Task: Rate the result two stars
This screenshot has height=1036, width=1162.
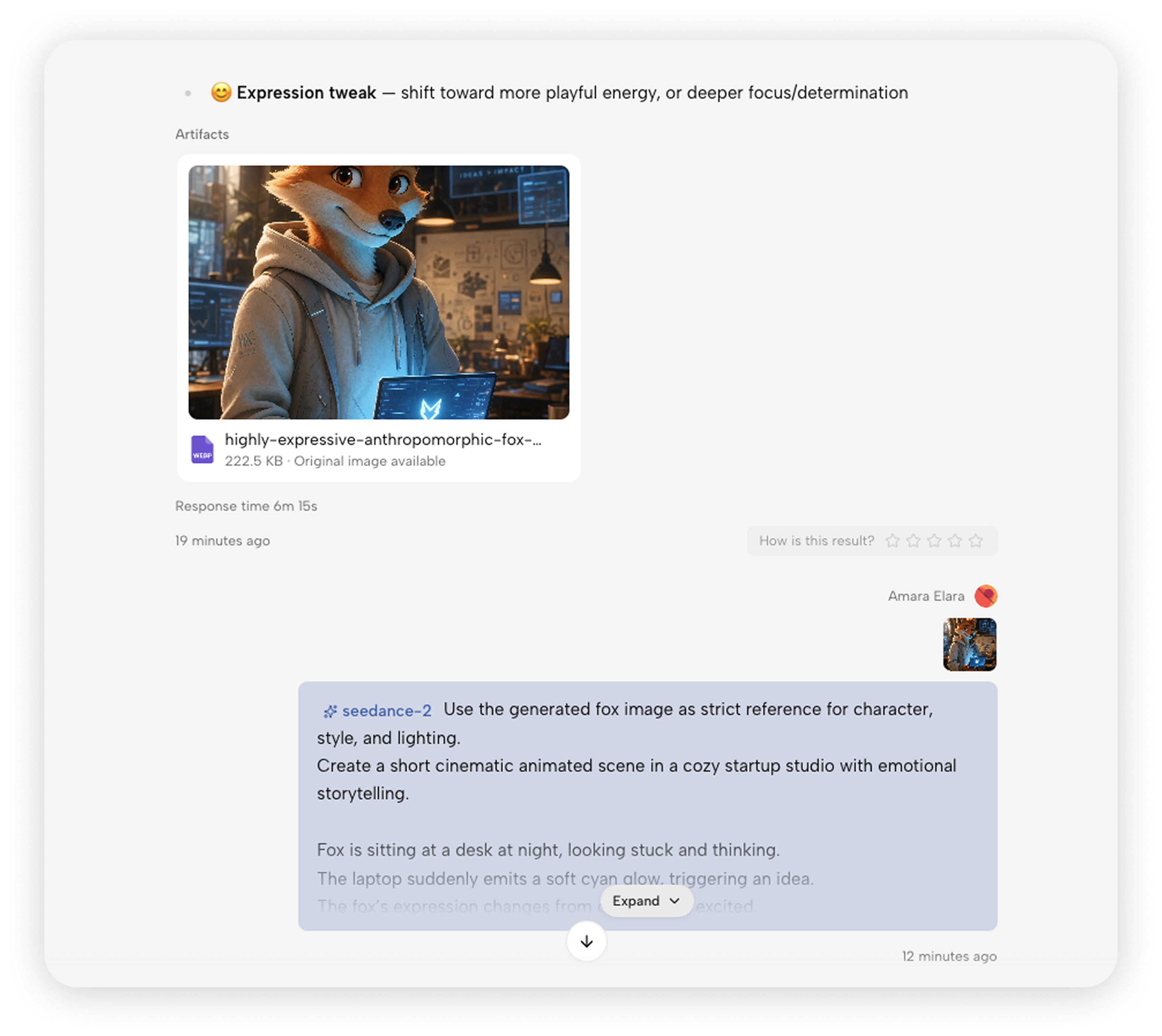Action: (914, 540)
